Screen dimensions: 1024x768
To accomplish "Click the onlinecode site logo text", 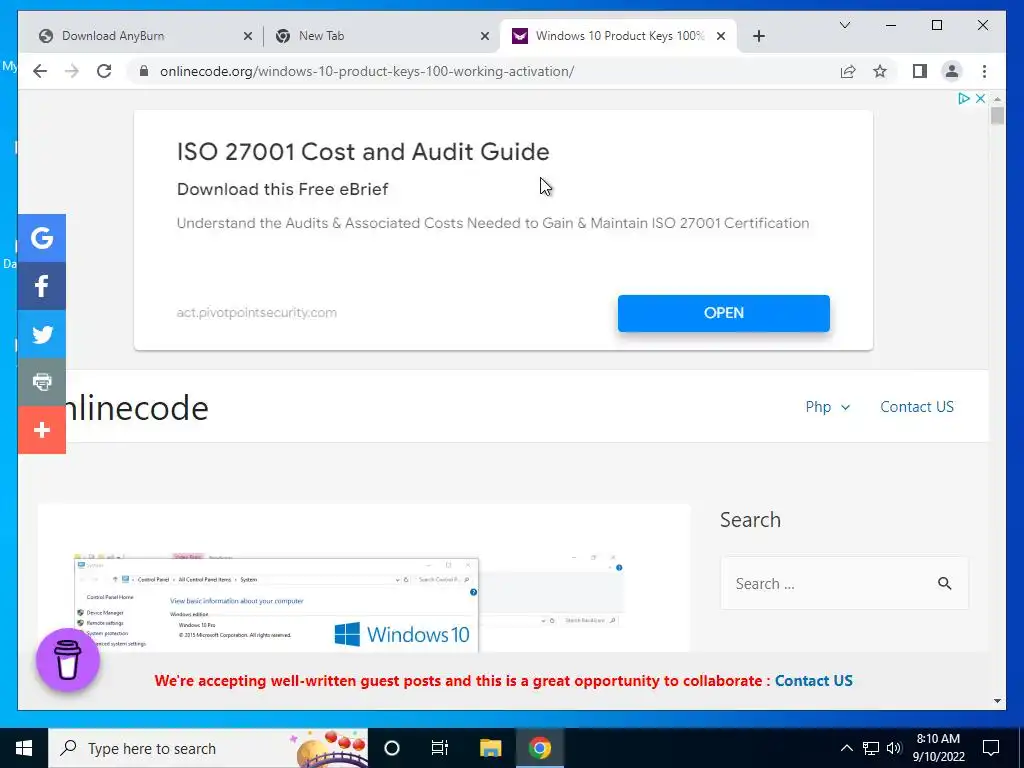I will 136,408.
